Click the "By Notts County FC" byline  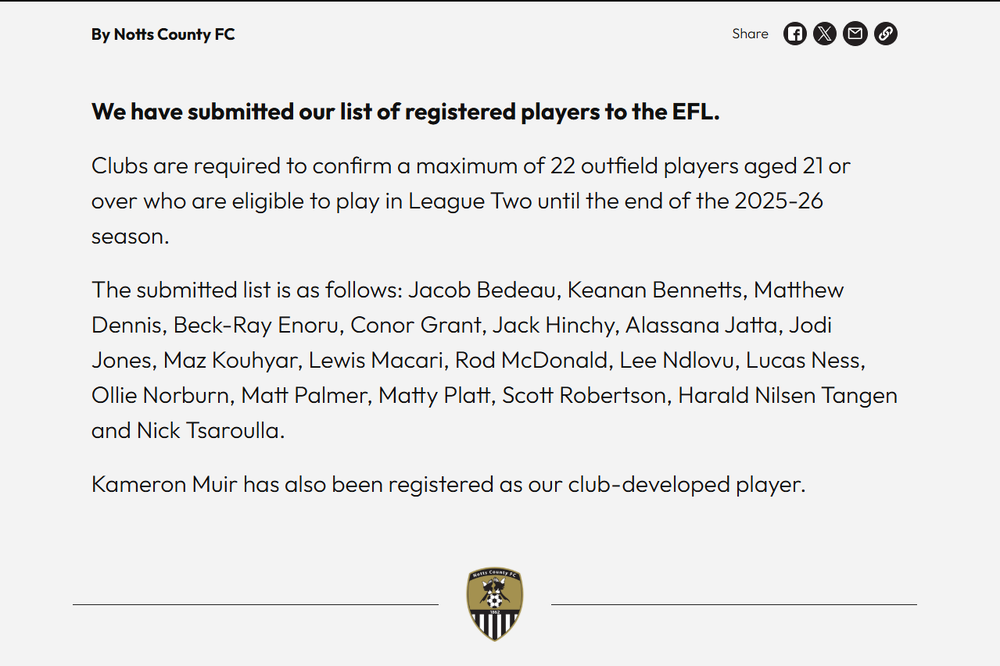[163, 34]
